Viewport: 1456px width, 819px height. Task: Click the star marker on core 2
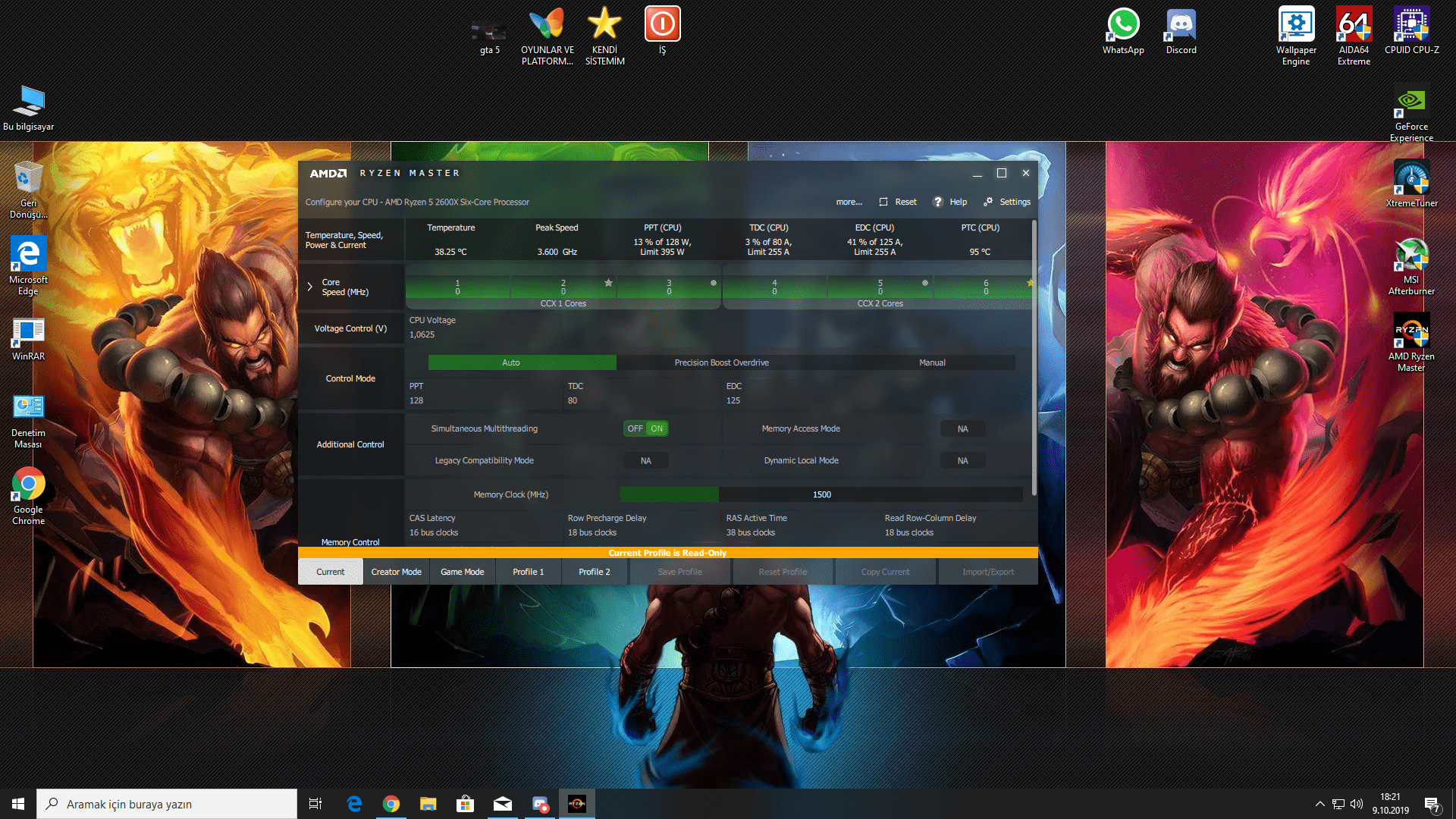pos(608,283)
